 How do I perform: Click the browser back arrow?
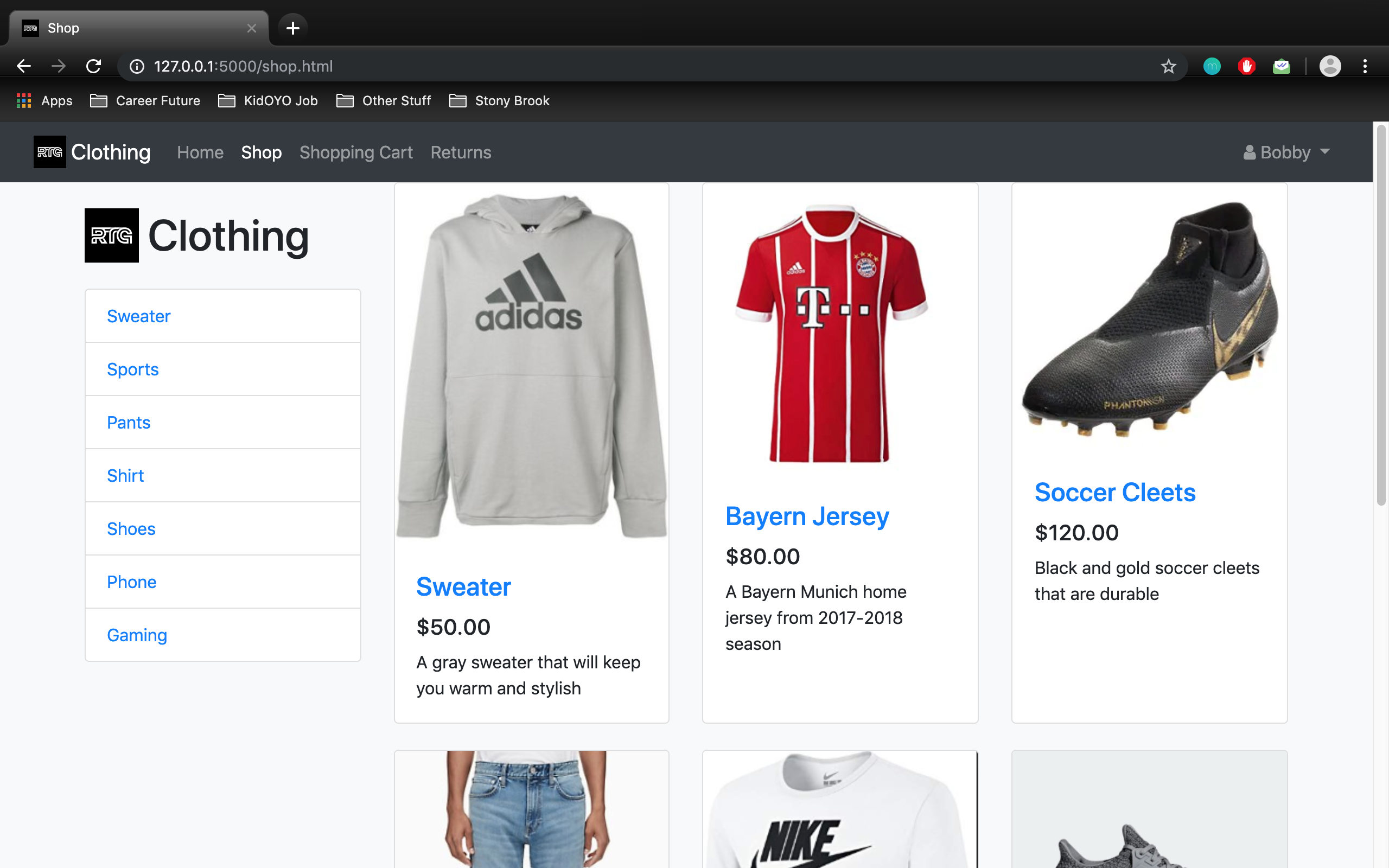23,66
